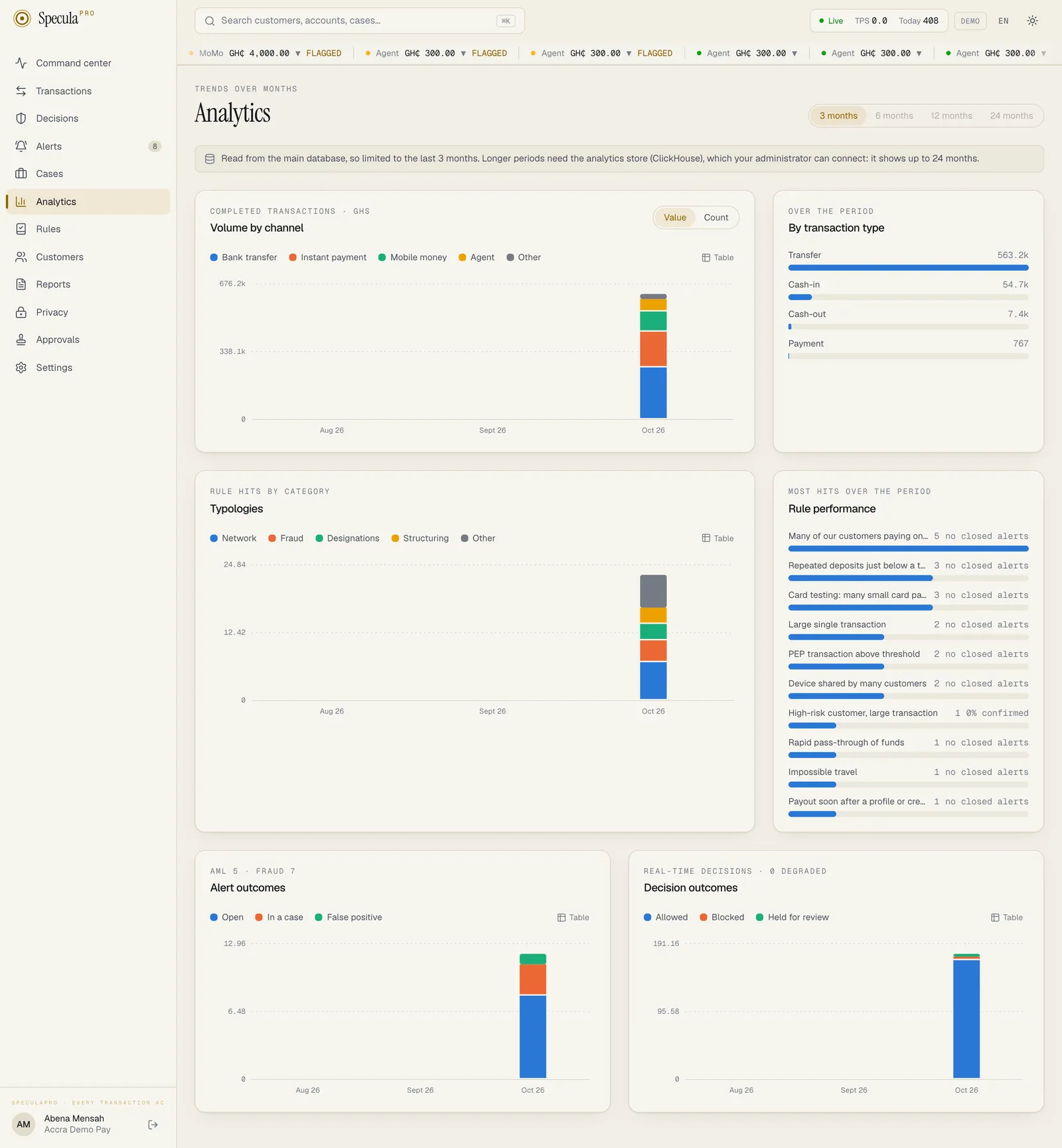
Task: Open the EN language selector
Action: (1003, 21)
